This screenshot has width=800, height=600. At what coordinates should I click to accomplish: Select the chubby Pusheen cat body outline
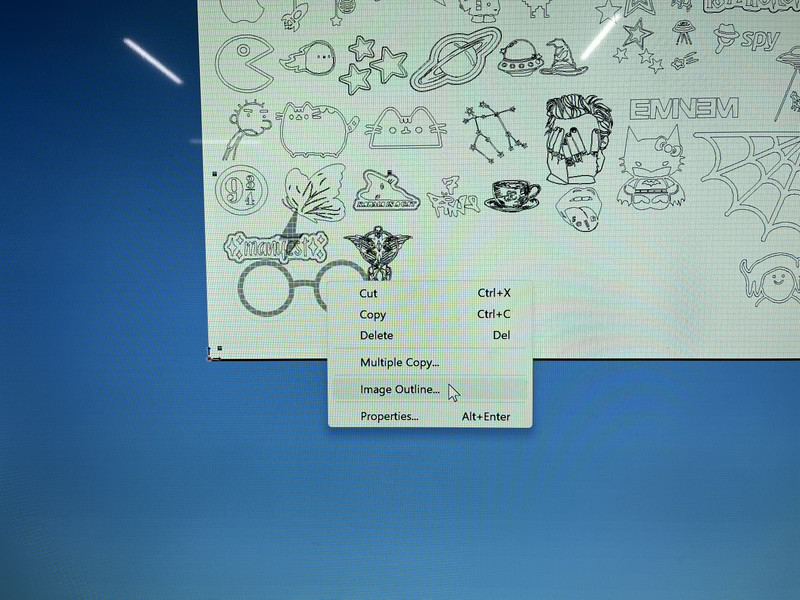pos(317,130)
